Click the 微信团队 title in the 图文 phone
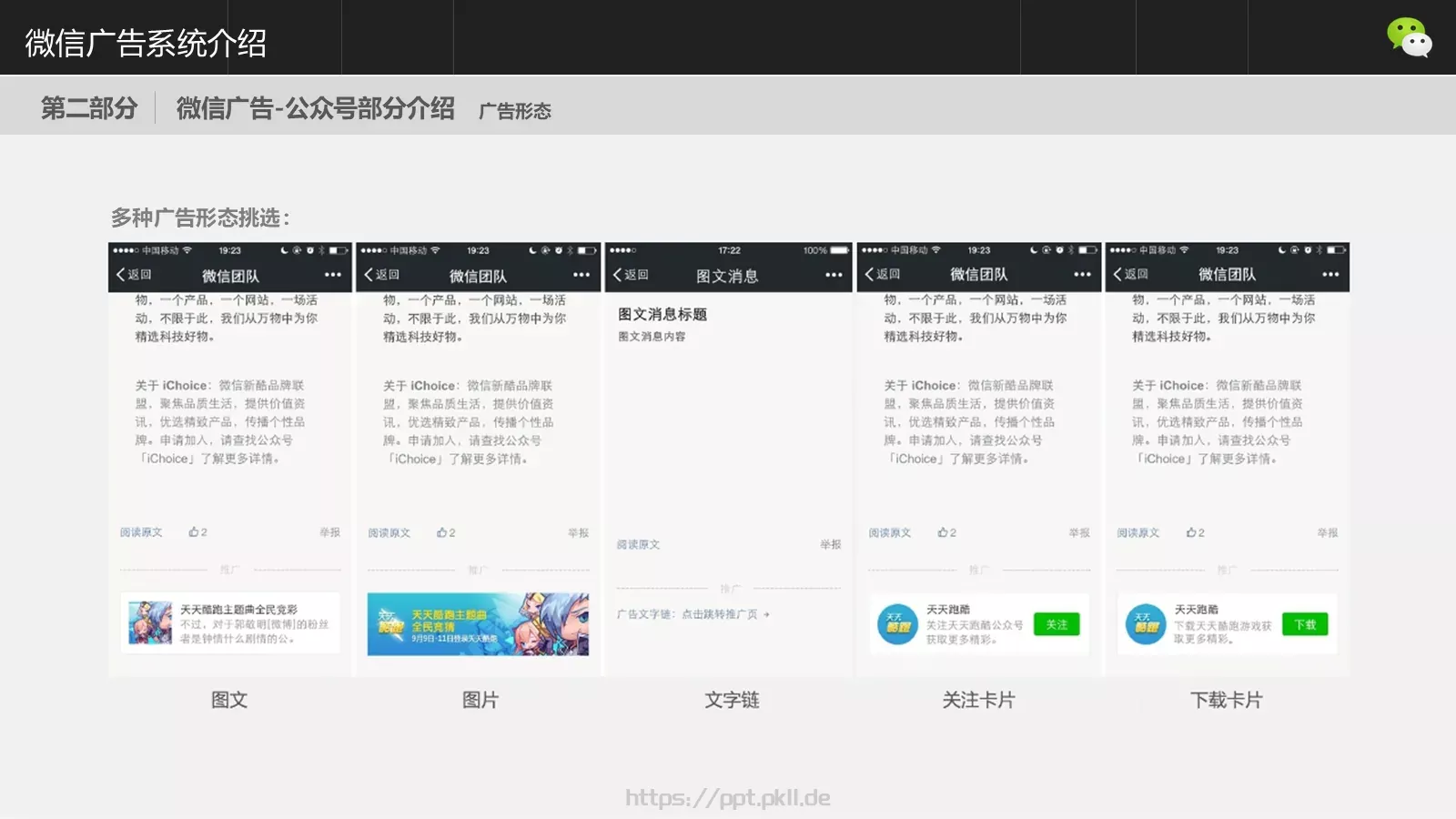The height and width of the screenshot is (819, 1456). (230, 276)
